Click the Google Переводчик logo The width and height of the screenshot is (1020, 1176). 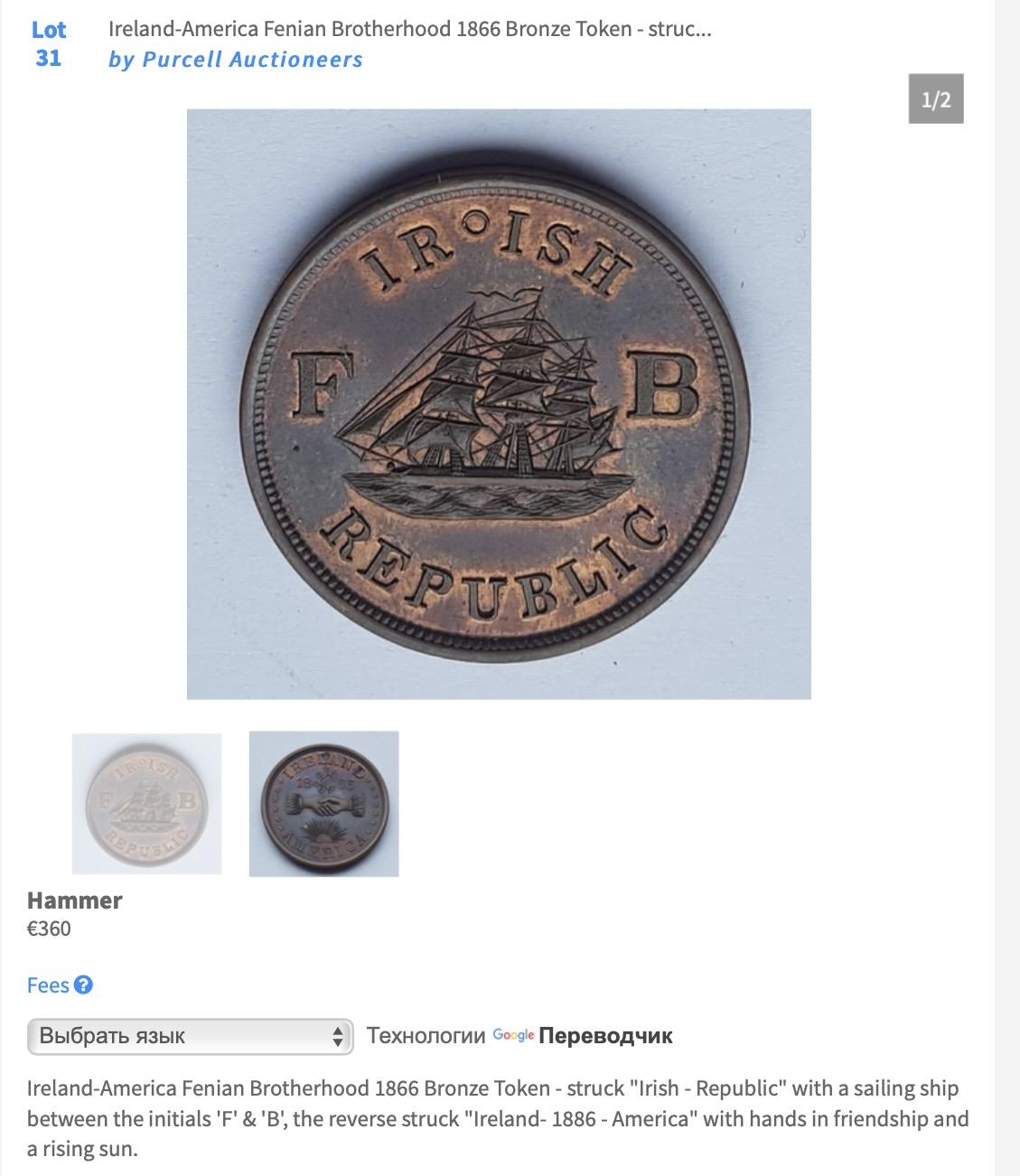click(x=583, y=1036)
